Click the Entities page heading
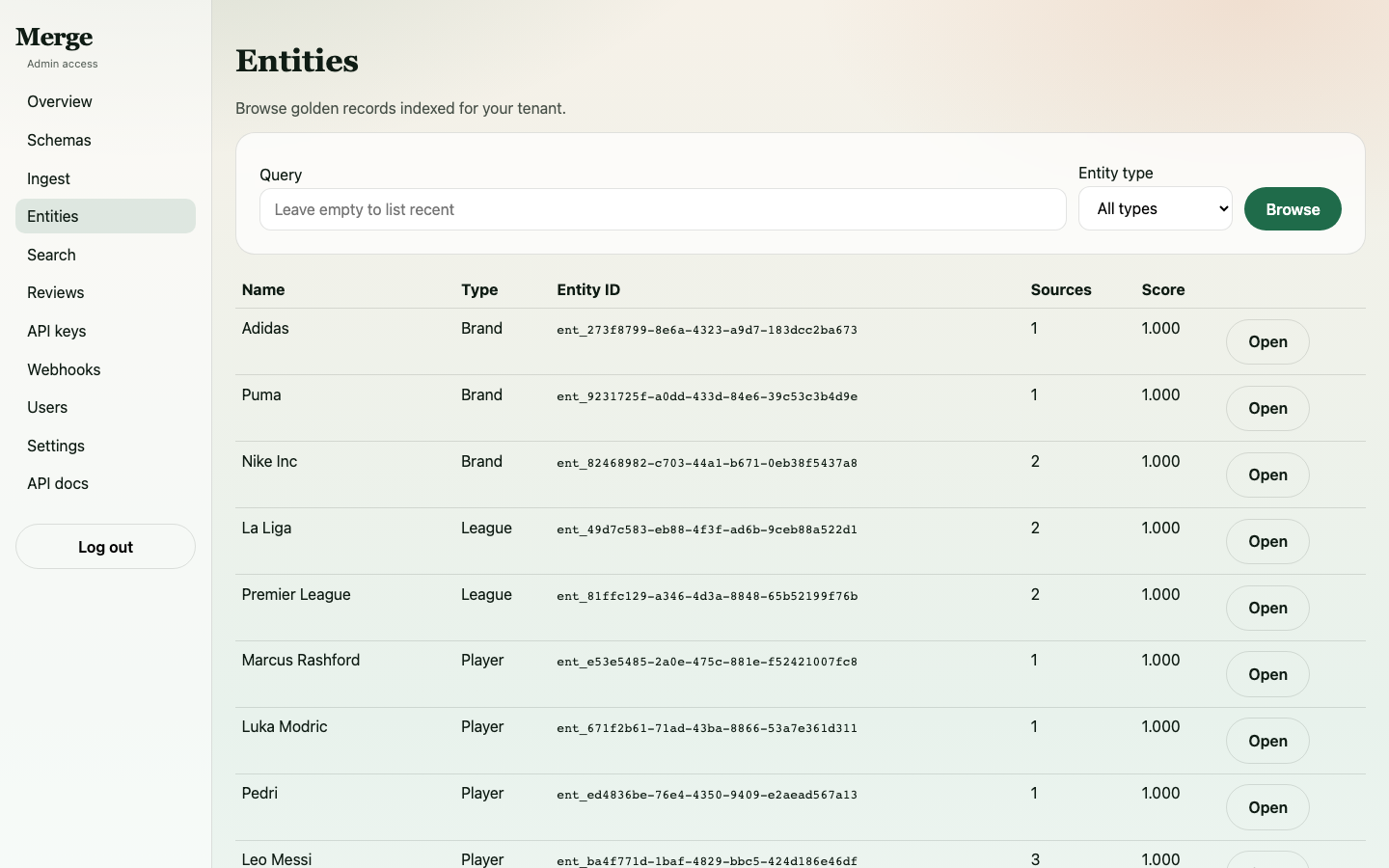 coord(297,61)
